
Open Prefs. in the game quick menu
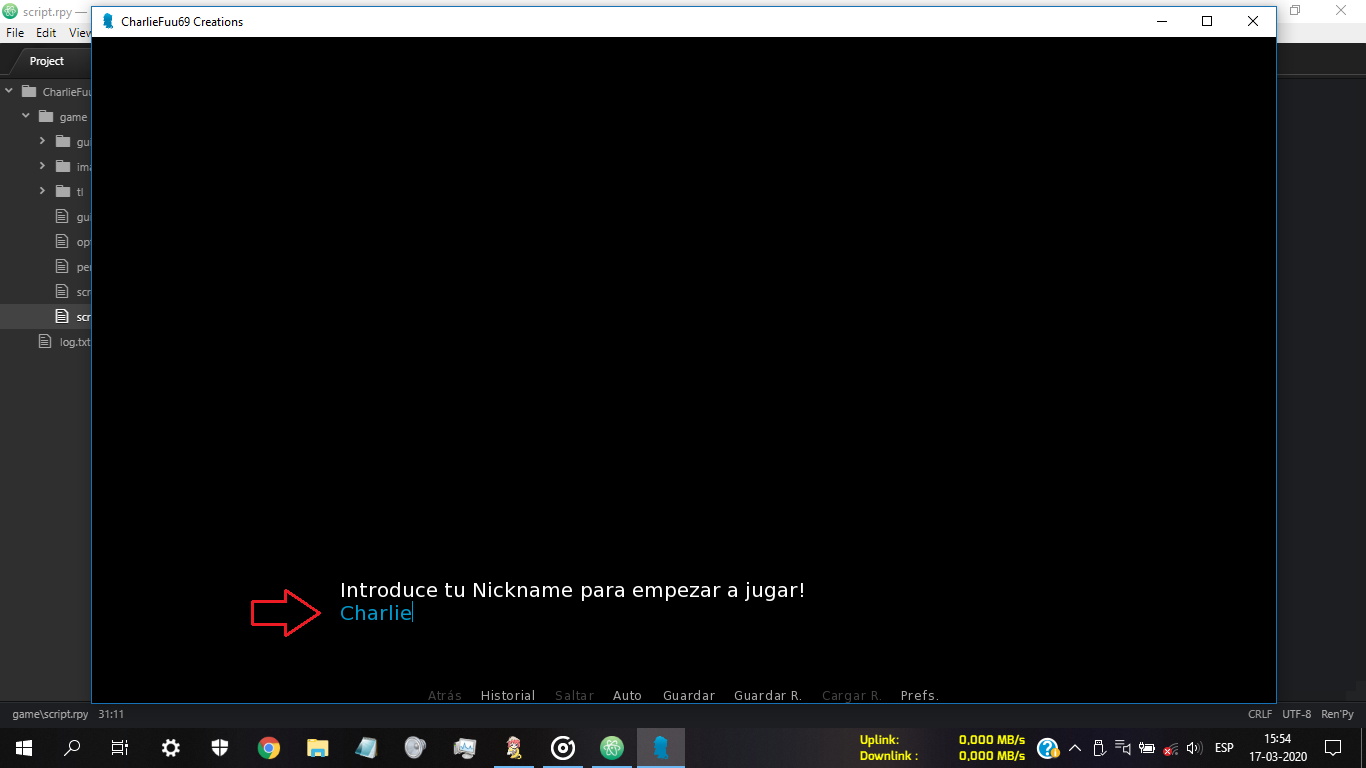pyautogui.click(x=919, y=696)
